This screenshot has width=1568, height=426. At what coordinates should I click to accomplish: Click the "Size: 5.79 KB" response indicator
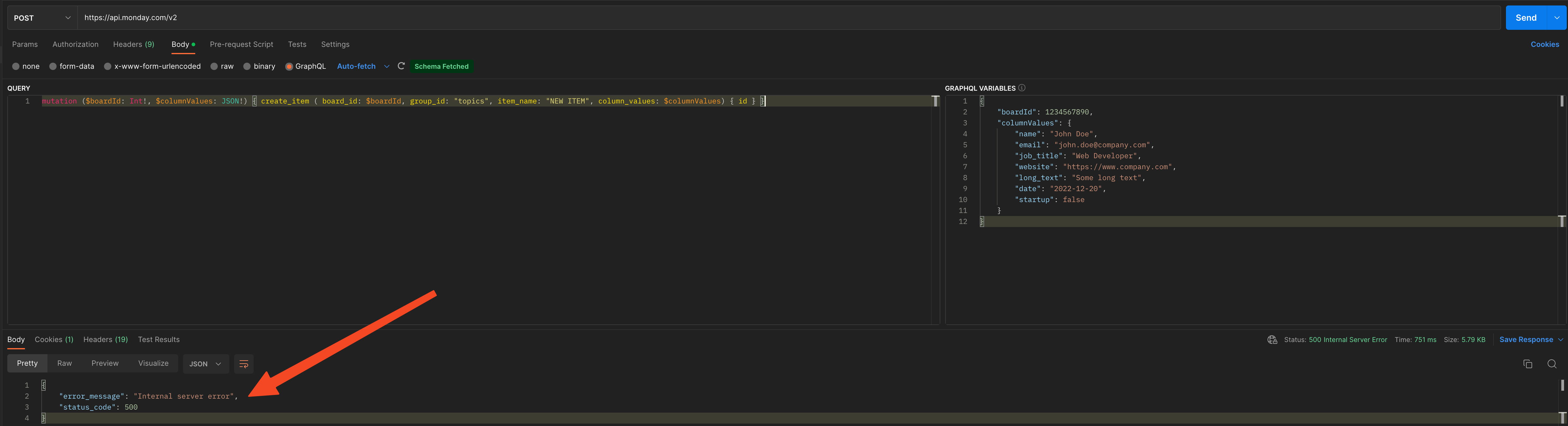1465,340
